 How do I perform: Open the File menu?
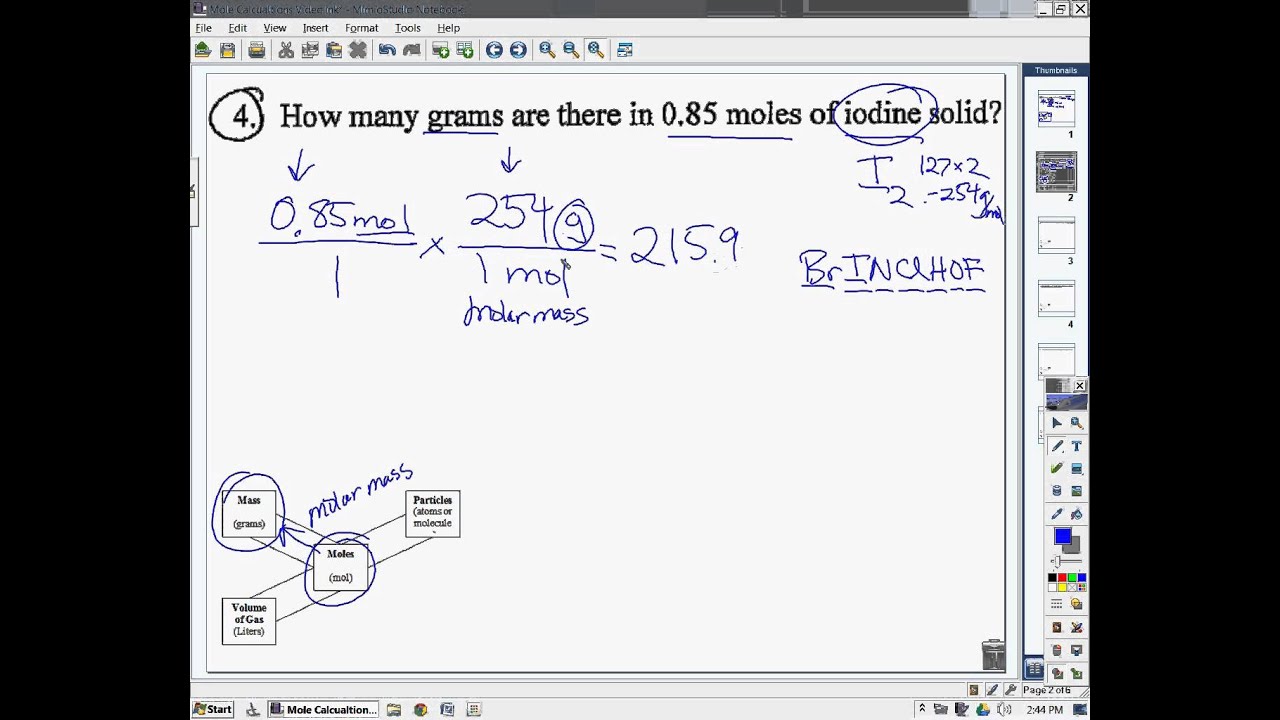point(203,28)
